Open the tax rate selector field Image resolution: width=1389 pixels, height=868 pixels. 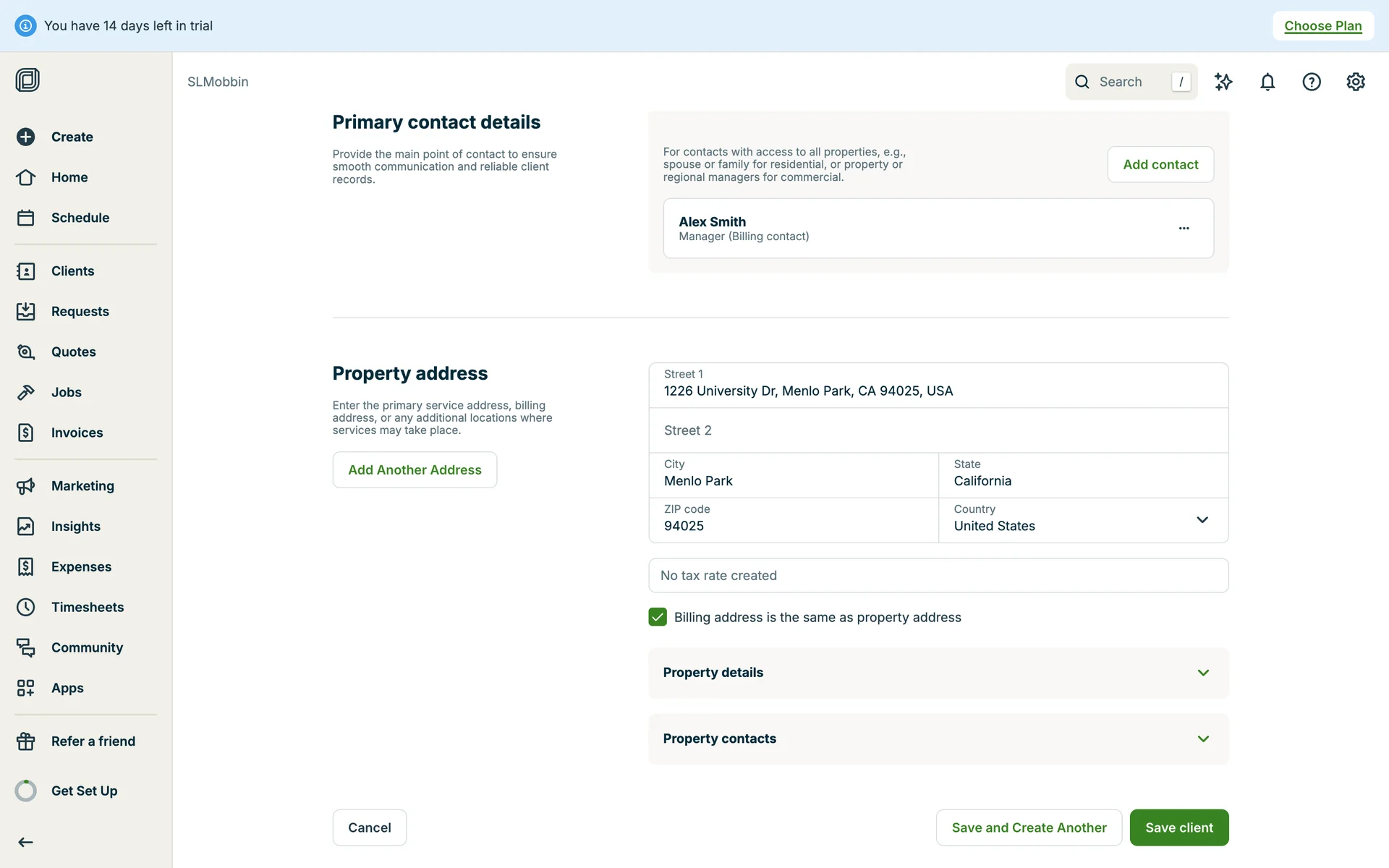tap(938, 576)
